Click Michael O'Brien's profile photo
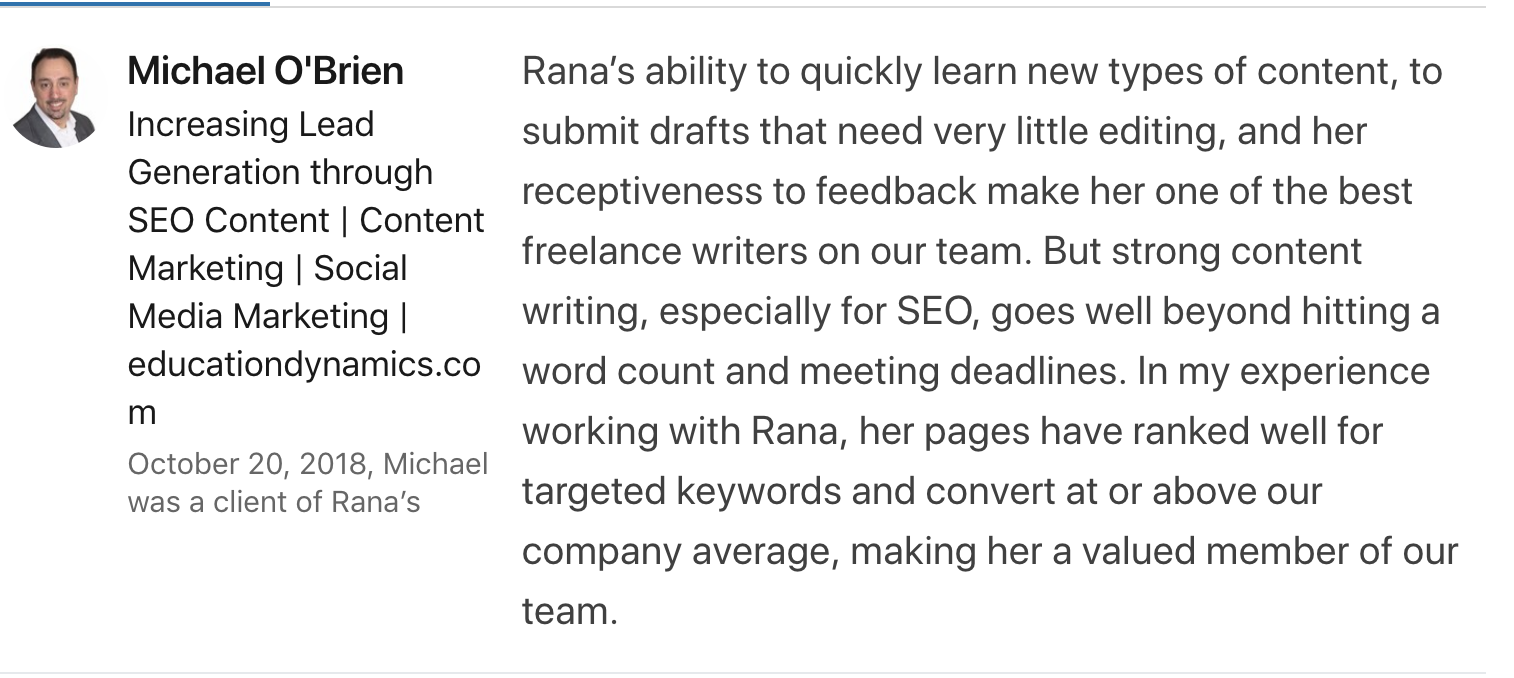Screen dimensions: 1514x678 tap(54, 99)
